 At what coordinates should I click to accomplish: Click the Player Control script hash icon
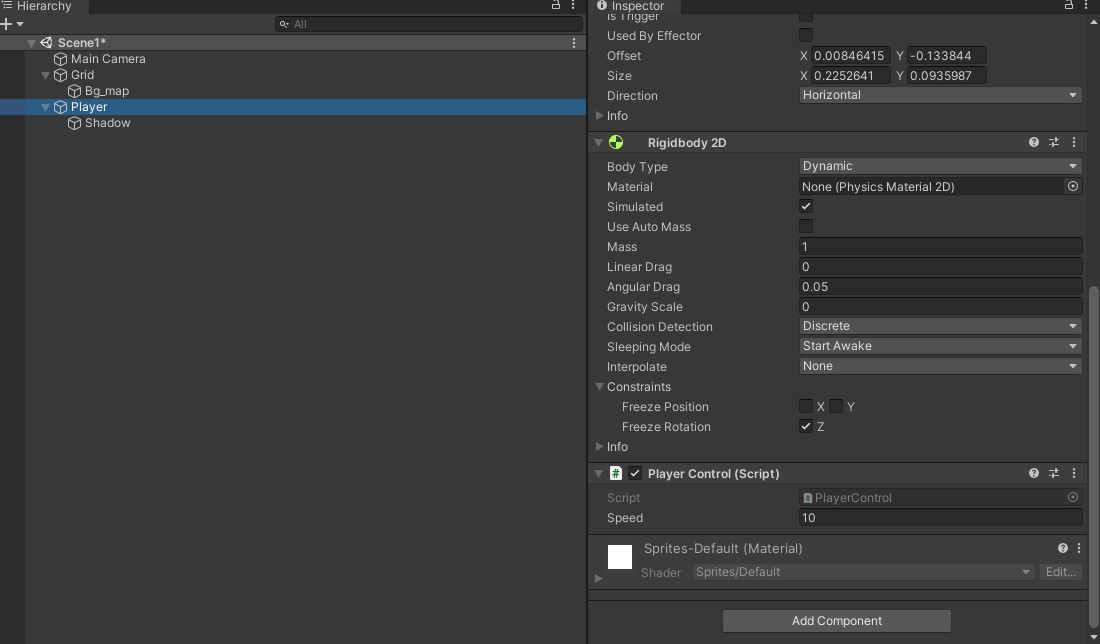tap(615, 474)
